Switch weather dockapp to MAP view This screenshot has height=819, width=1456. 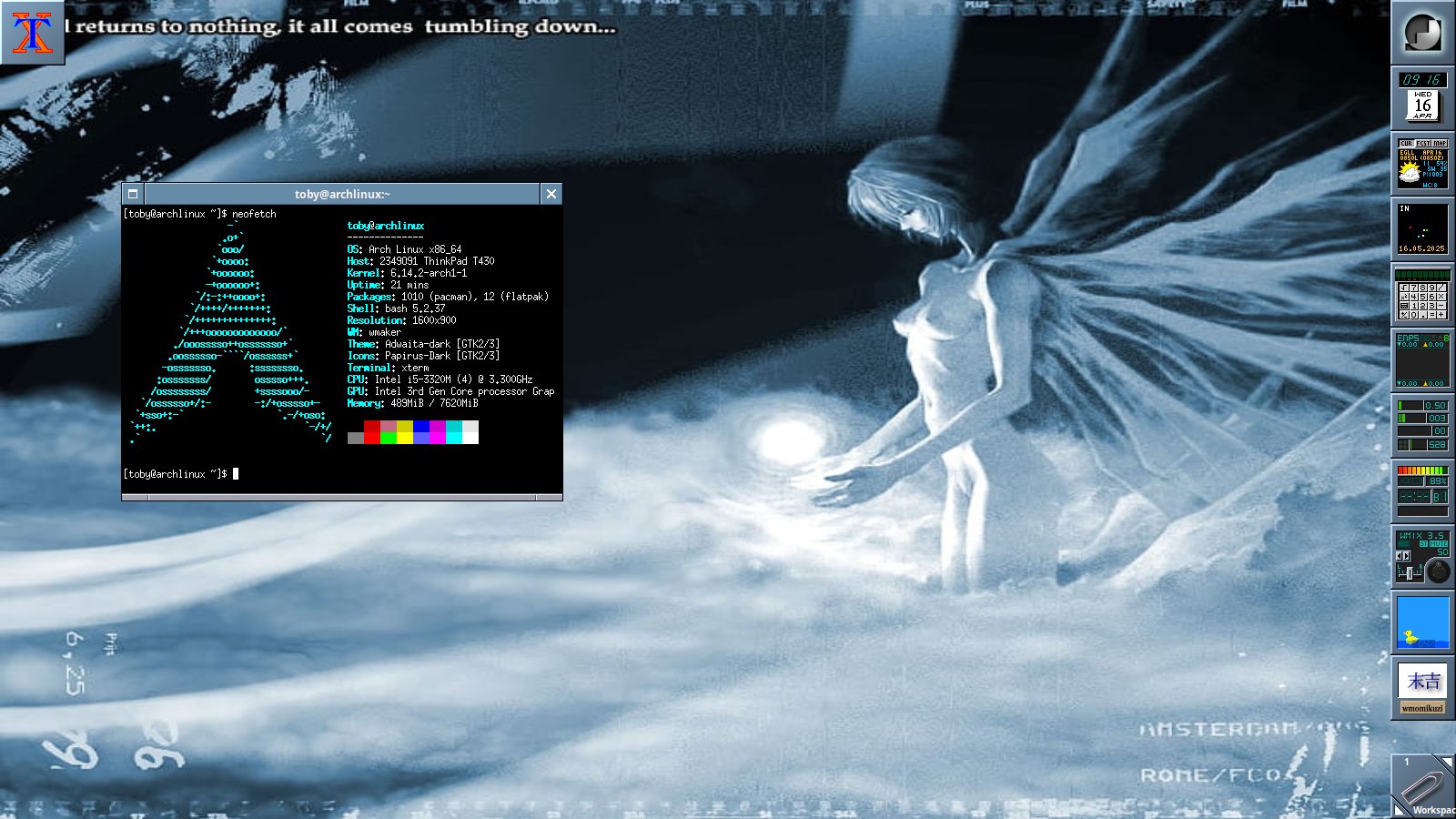tap(1440, 143)
